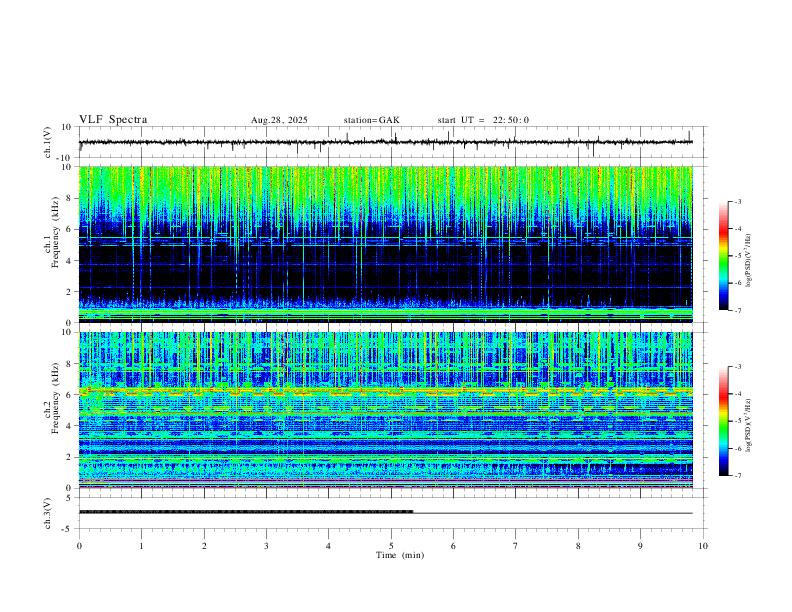Click the time axis tick label "3"
The image size is (792, 612).
[x=266, y=546]
